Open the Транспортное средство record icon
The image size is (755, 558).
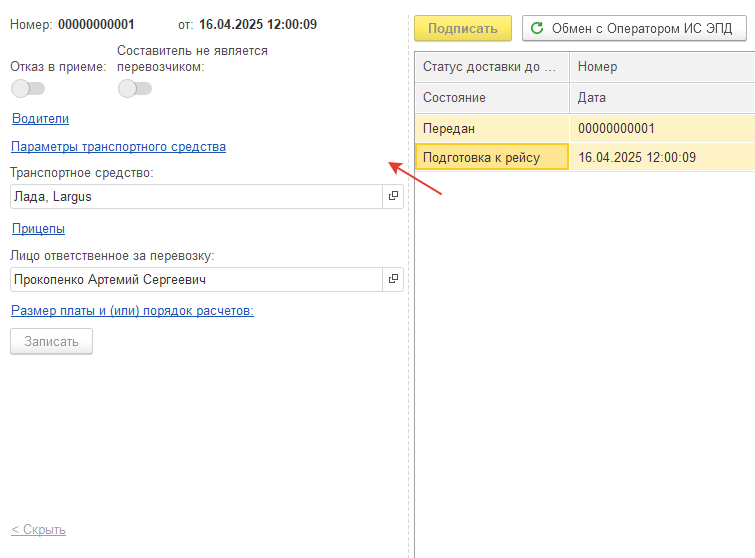(x=393, y=196)
